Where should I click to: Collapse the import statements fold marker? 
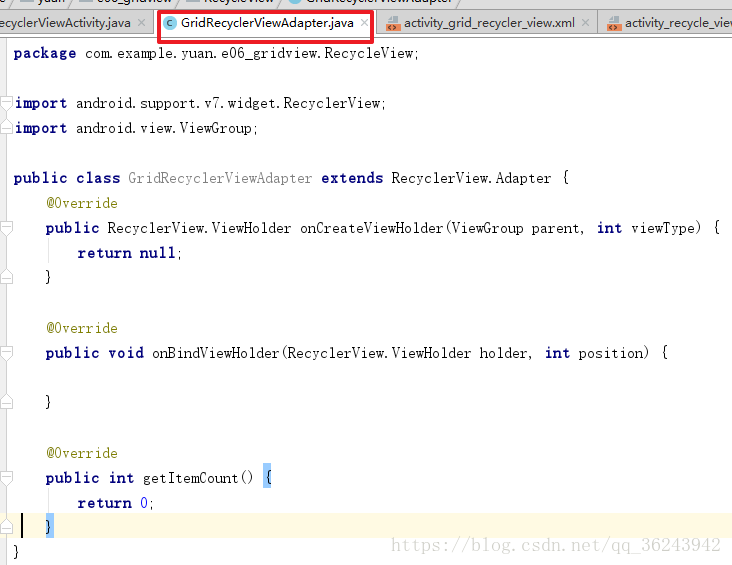pyautogui.click(x=6, y=103)
